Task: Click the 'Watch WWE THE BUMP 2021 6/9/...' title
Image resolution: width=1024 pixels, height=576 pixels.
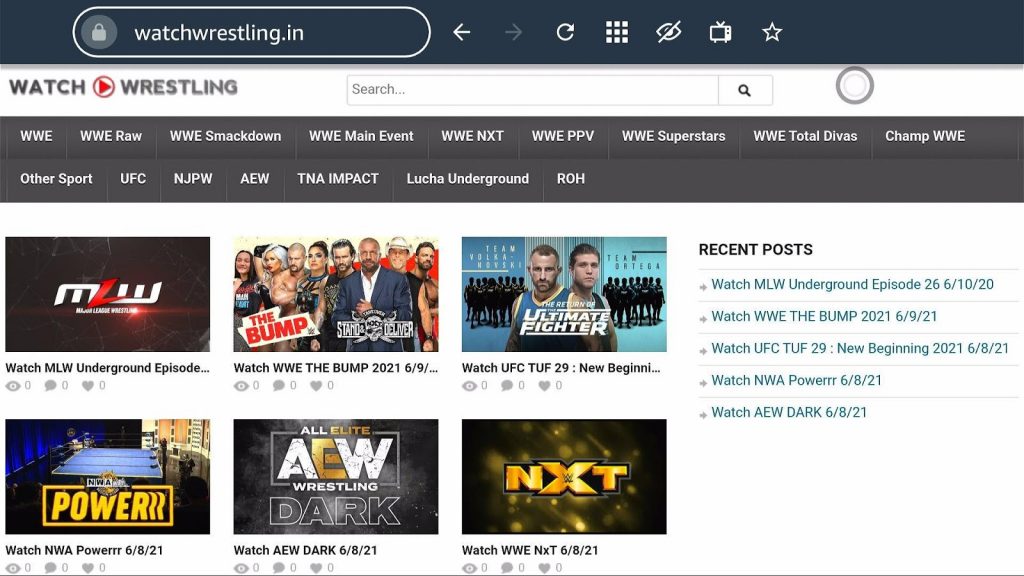Action: pyautogui.click(x=336, y=368)
